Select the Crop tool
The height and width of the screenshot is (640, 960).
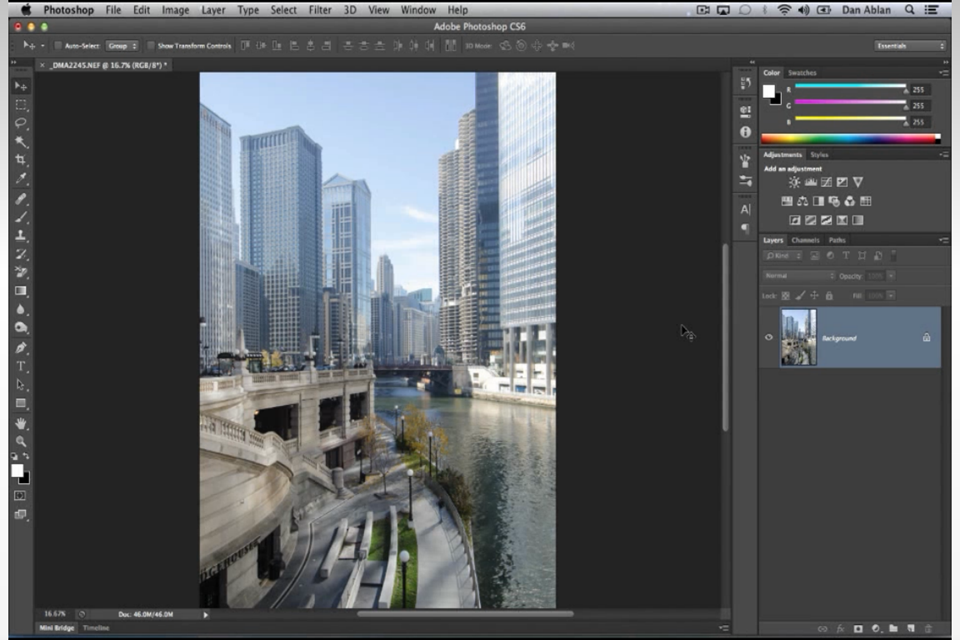click(x=21, y=161)
